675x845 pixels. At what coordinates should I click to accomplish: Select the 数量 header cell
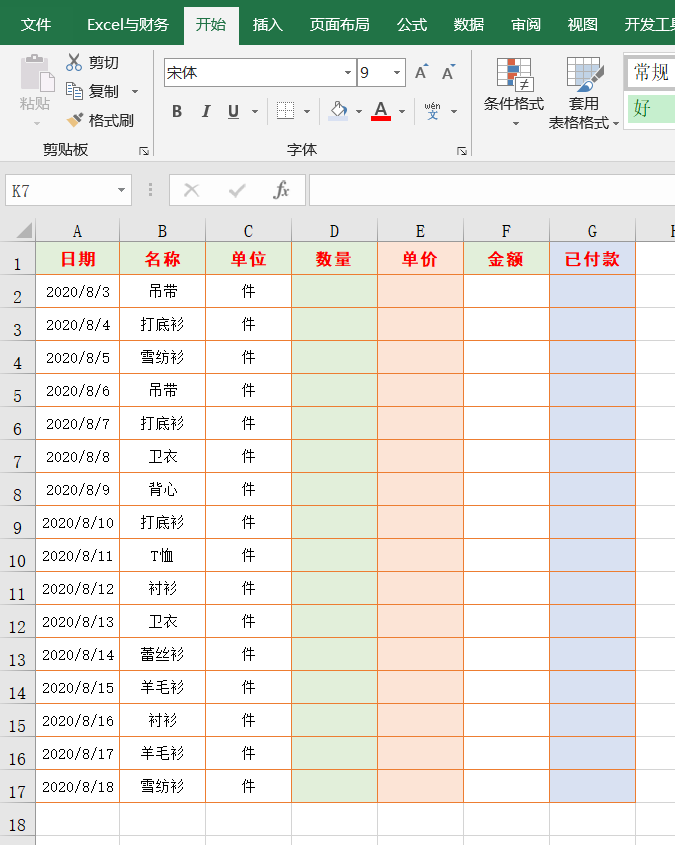pyautogui.click(x=335, y=259)
